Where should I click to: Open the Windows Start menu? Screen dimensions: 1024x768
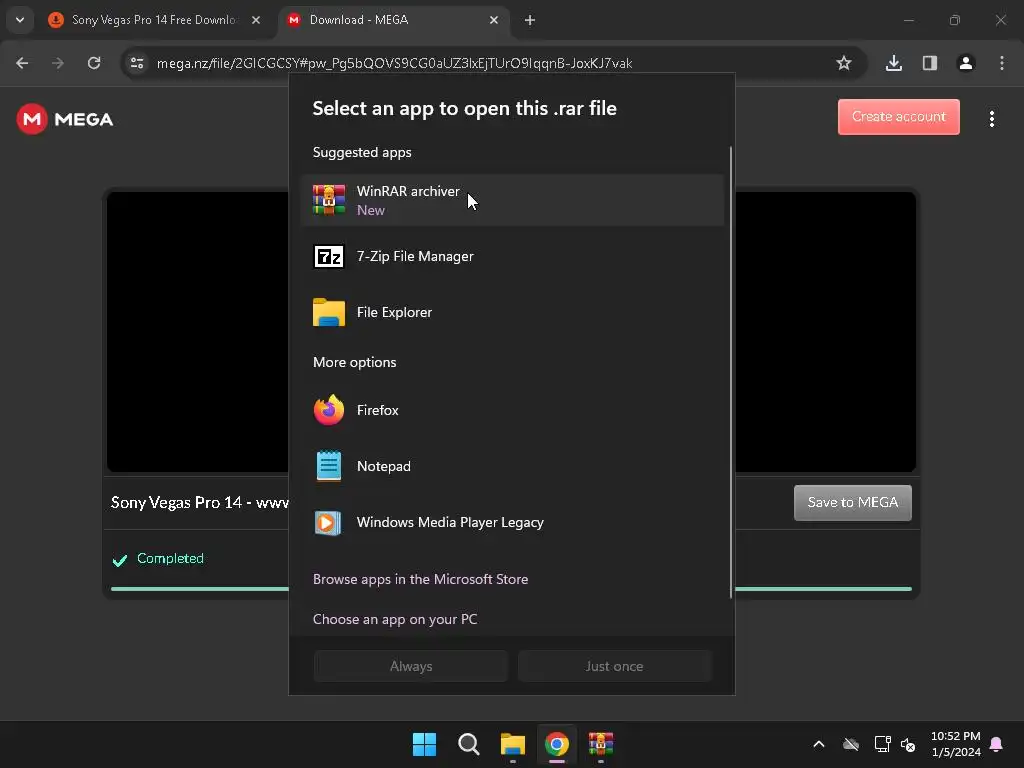pos(424,744)
